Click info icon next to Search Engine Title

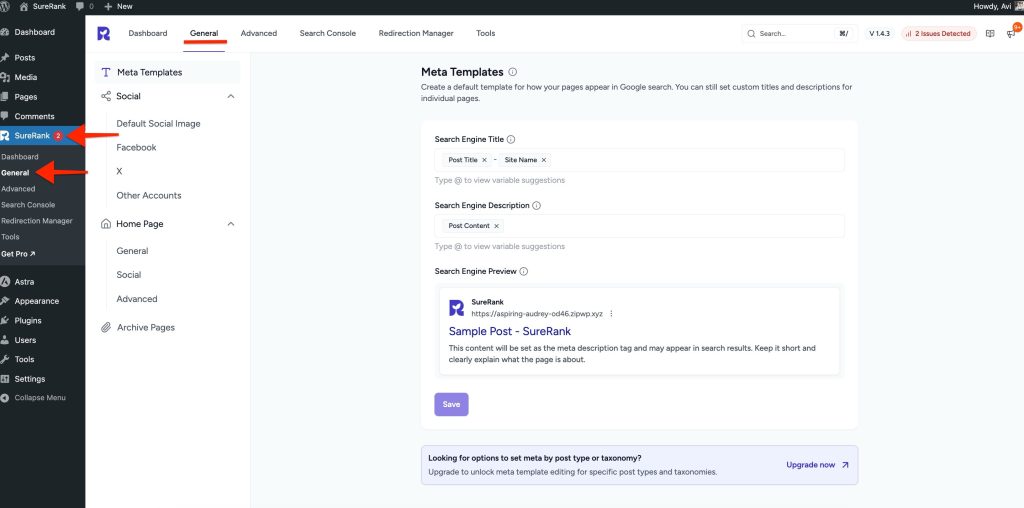(511, 140)
